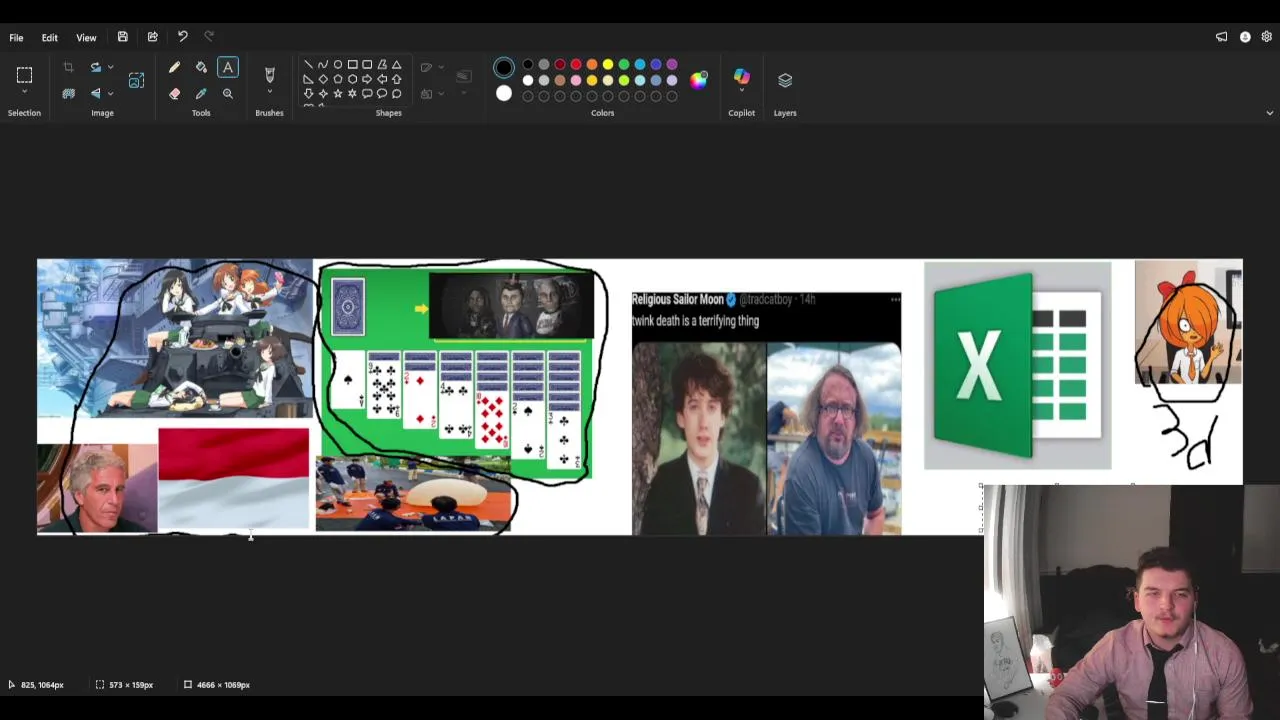Activate the Color 1 black circle
1280x720 pixels.
pos(503,68)
